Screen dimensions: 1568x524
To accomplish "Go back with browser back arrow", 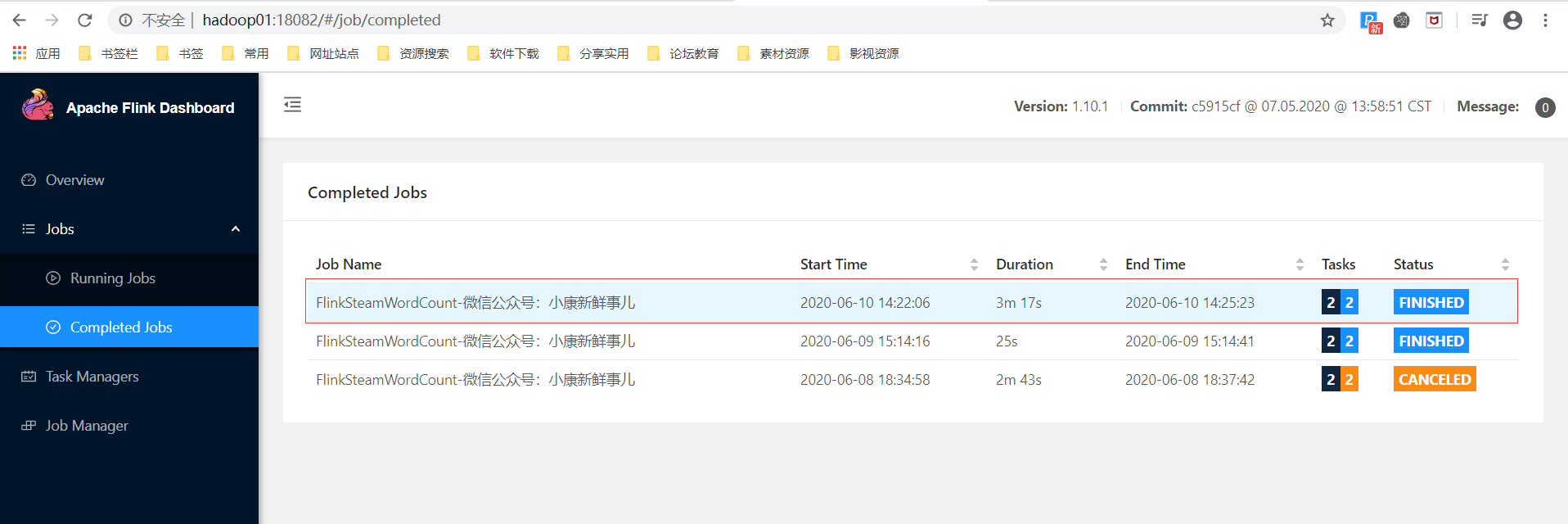I will 20,20.
